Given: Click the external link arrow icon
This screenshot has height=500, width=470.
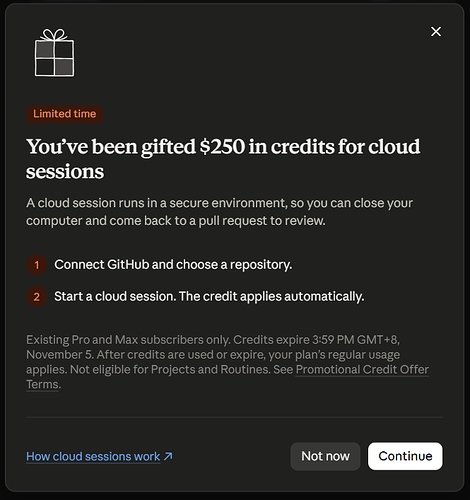Looking at the screenshot, I should pos(168,456).
